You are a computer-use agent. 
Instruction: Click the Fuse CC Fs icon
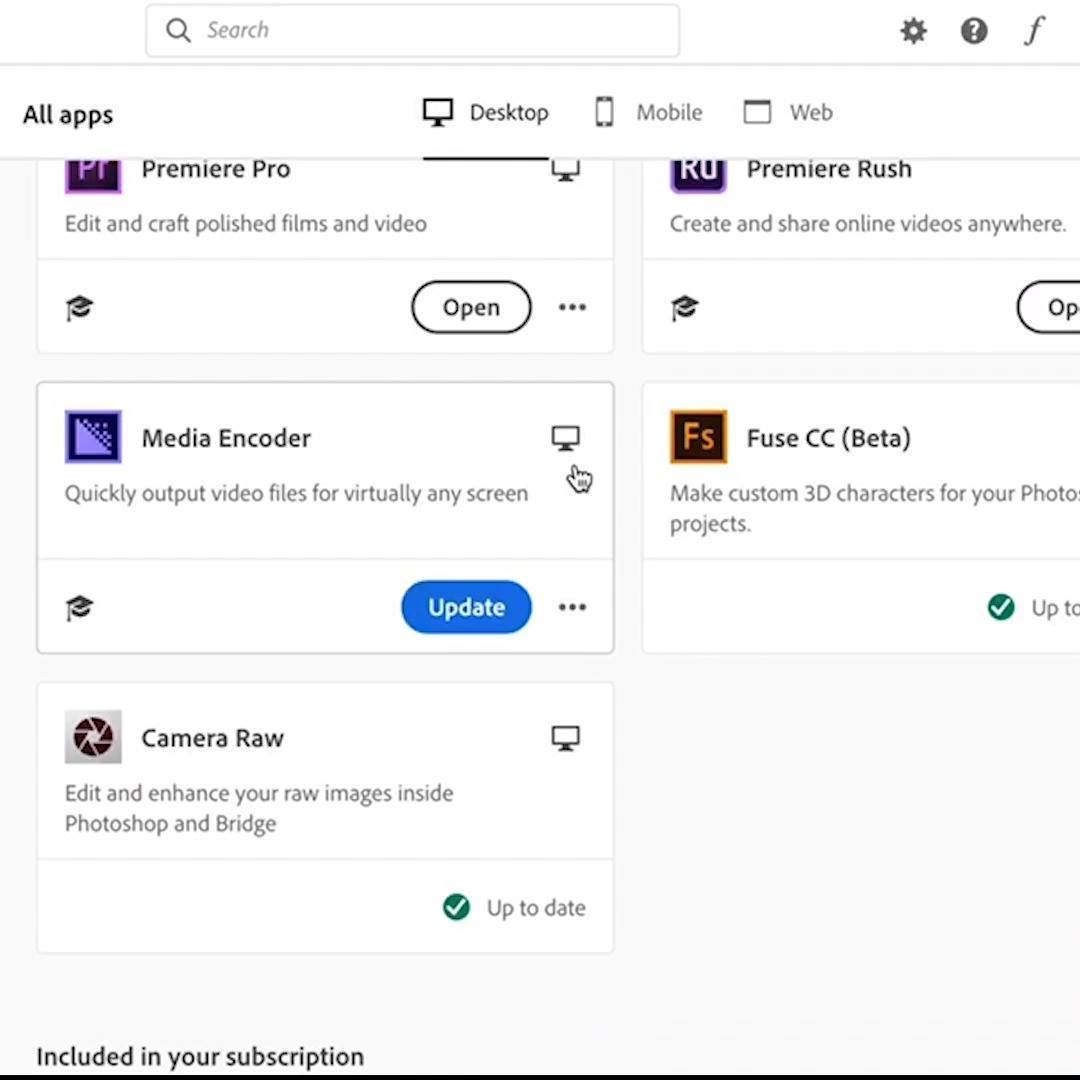tap(698, 437)
